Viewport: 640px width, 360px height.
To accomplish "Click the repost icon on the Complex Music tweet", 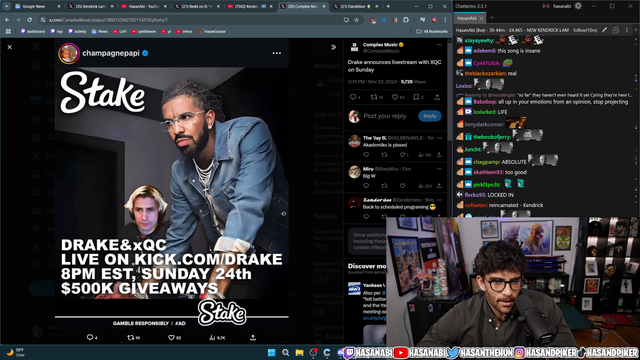I will [x=373, y=97].
